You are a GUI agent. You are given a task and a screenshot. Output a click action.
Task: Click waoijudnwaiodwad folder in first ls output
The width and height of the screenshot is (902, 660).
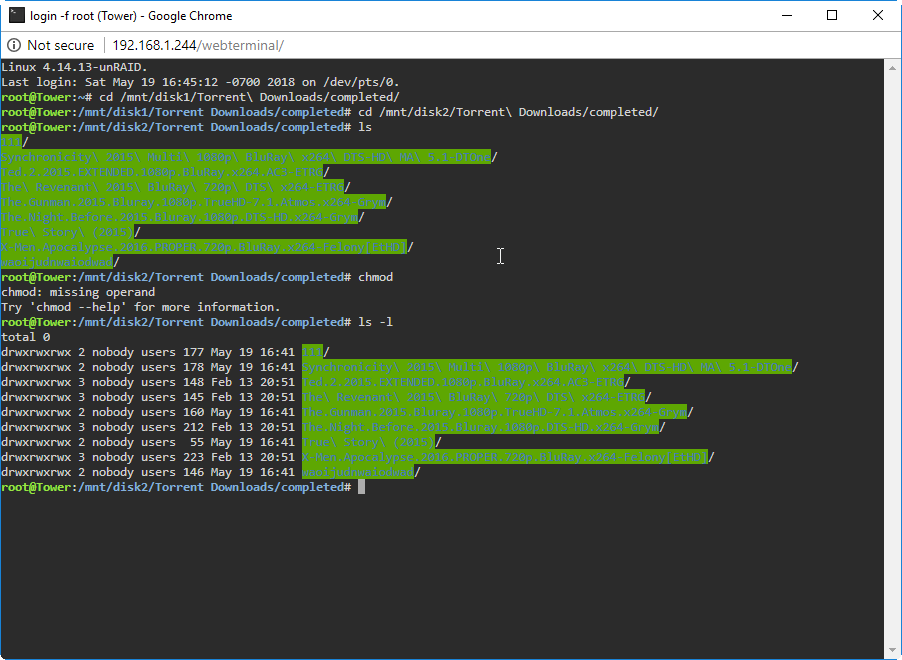(57, 262)
